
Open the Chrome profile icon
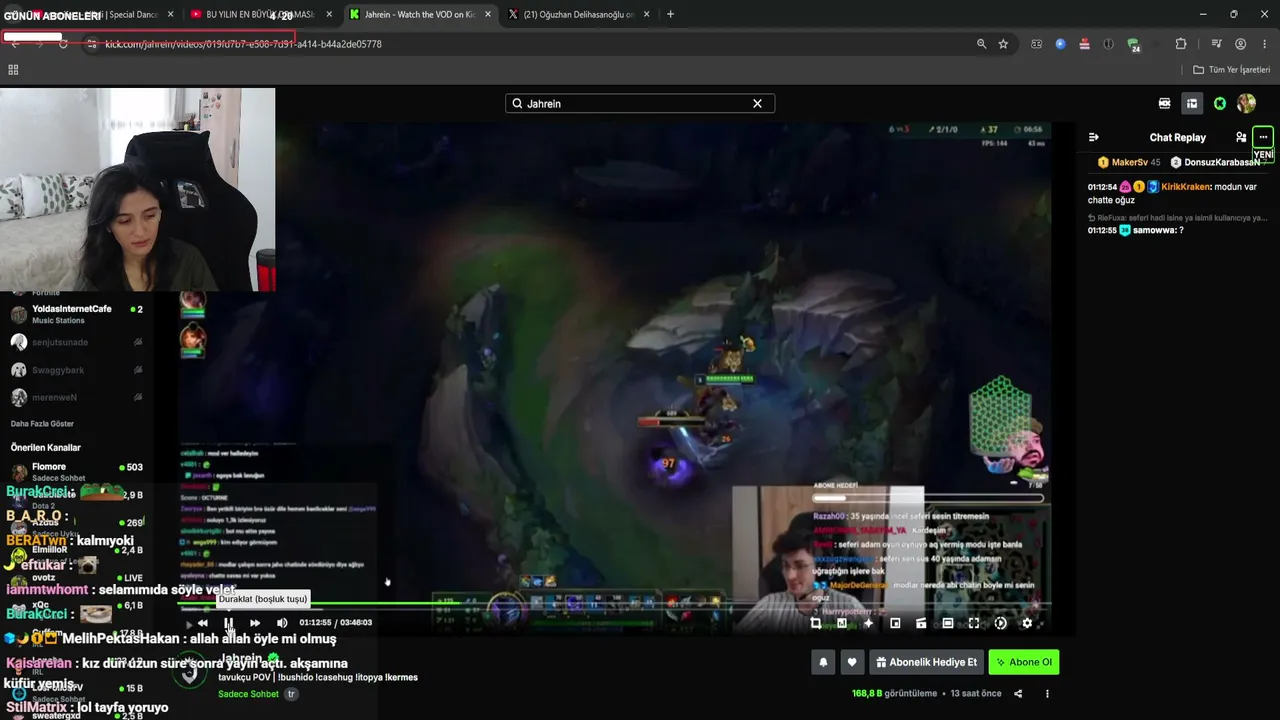pyautogui.click(x=1241, y=44)
